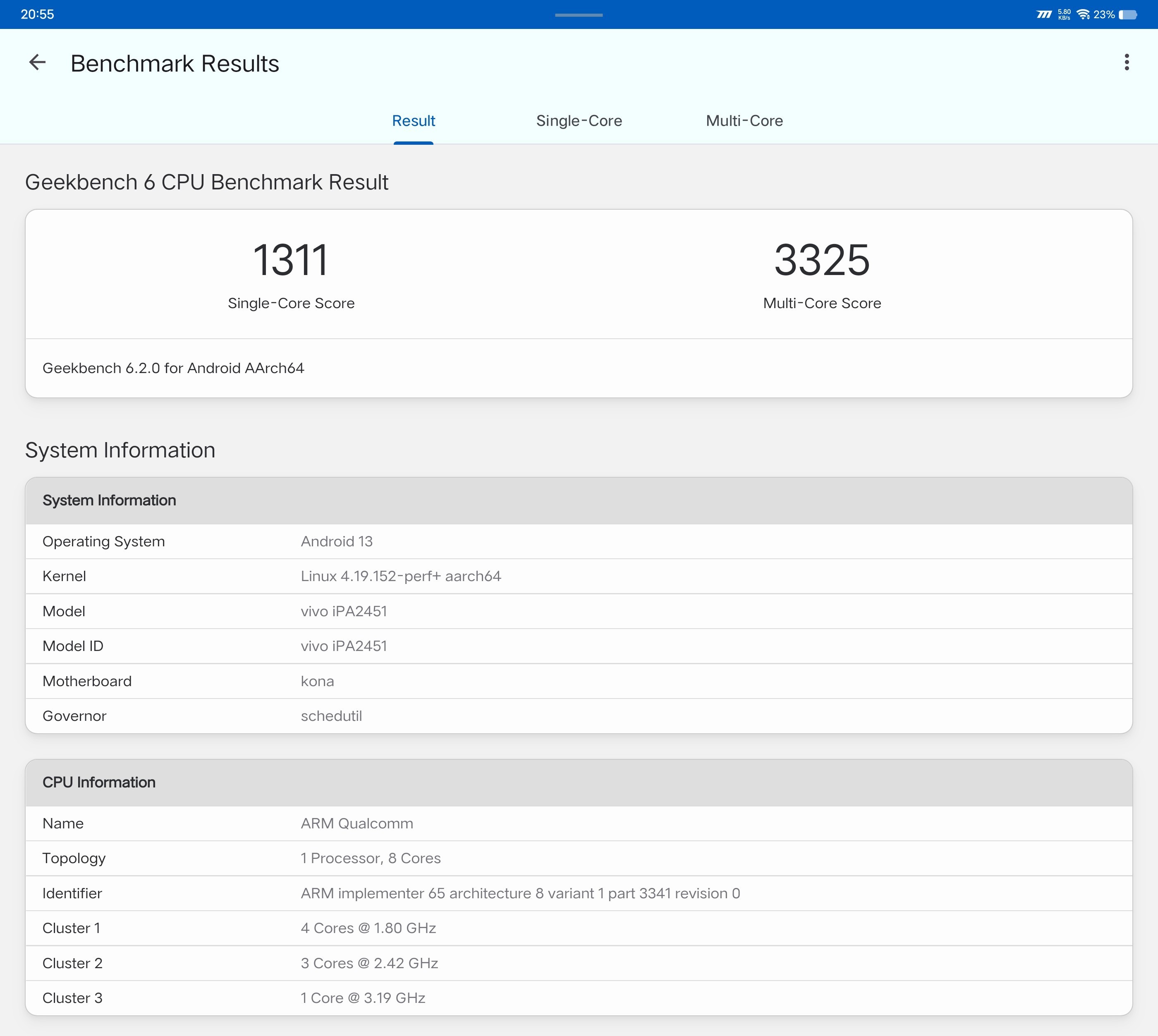Tap the 1311 single-core score
This screenshot has width=1158, height=1036.
(291, 261)
